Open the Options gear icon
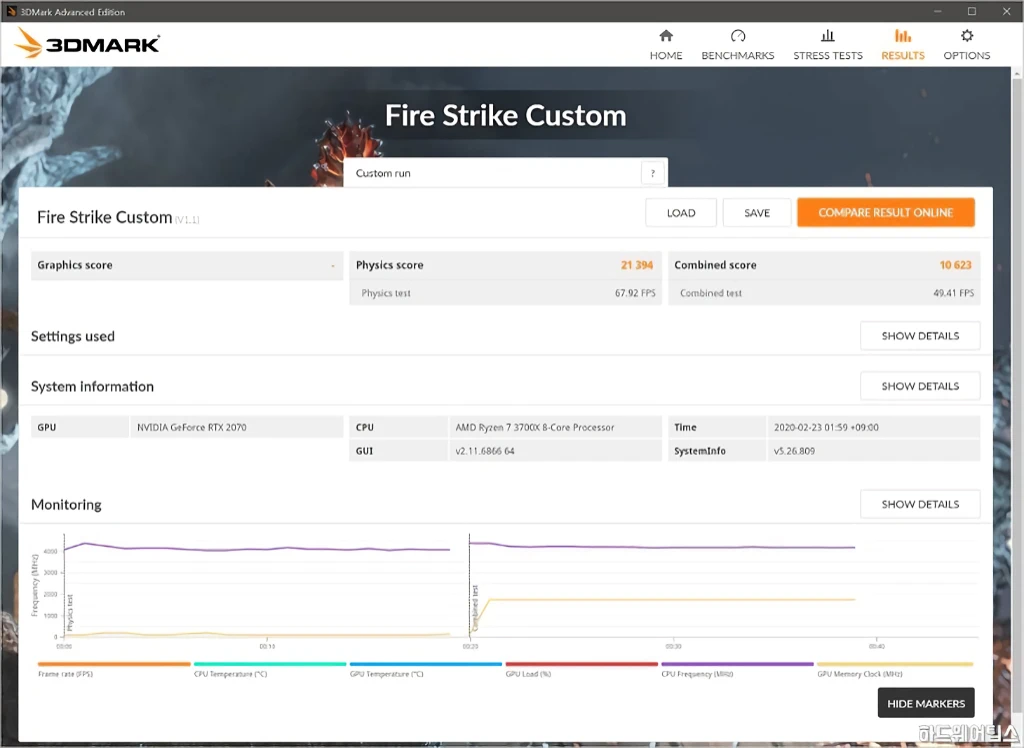 tap(967, 35)
